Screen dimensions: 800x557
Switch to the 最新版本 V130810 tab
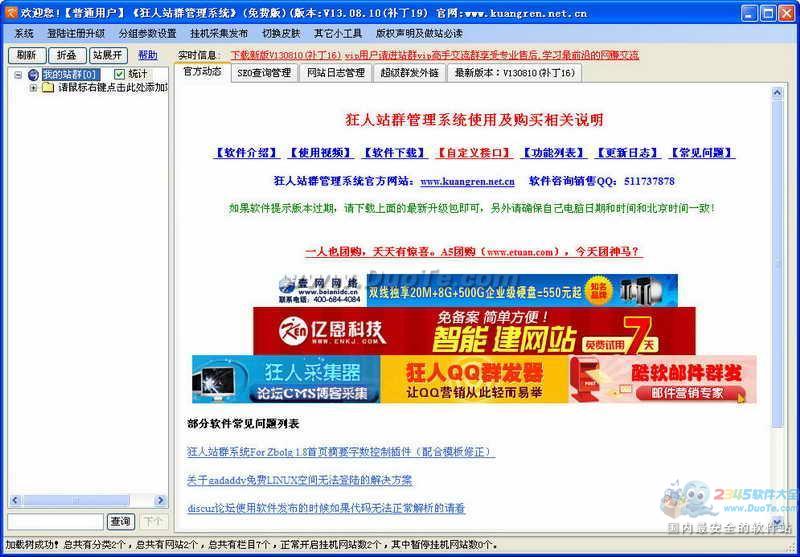click(x=515, y=72)
